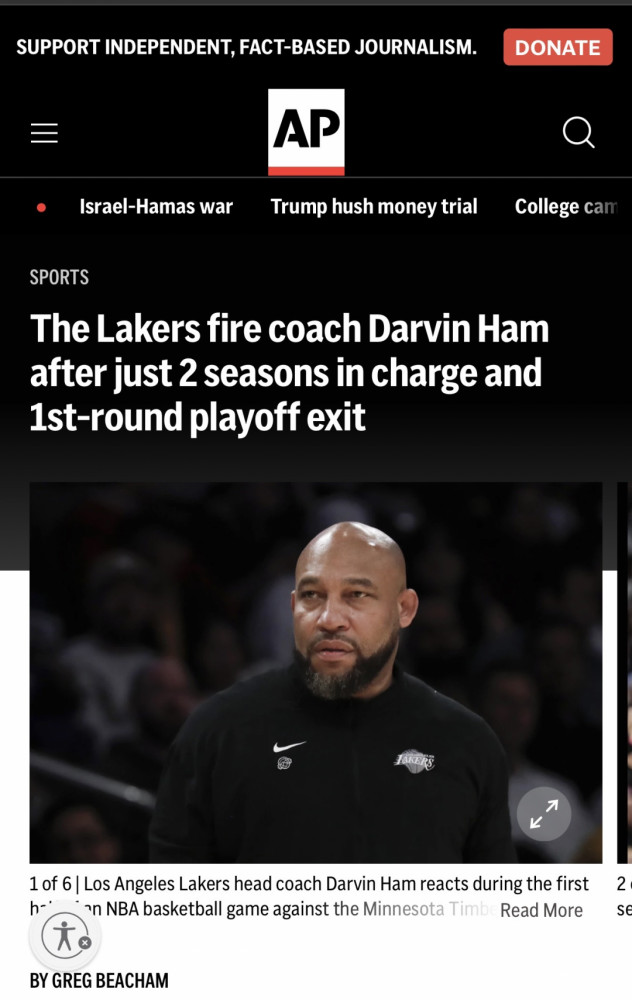Click the Support independent journalism banner text
Viewport: 632px width, 1000px height.
coord(246,47)
